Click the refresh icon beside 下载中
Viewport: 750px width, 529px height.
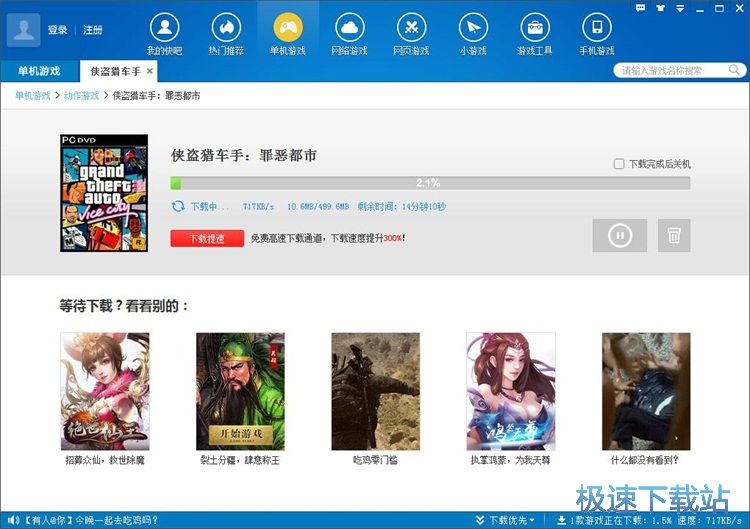[178, 206]
